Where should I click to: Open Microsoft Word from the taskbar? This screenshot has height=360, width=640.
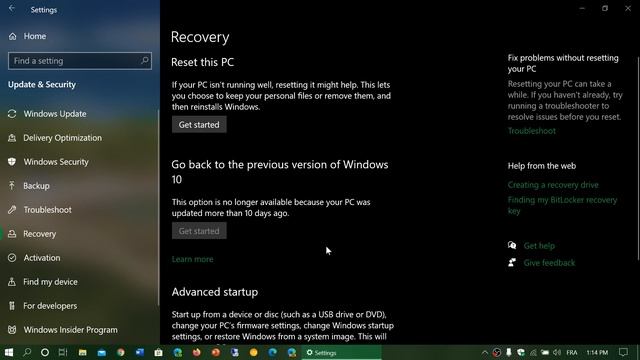[140, 352]
